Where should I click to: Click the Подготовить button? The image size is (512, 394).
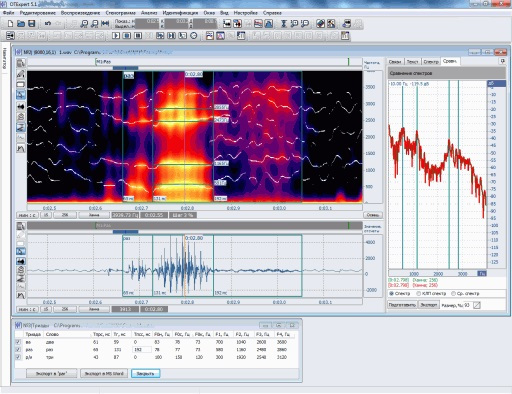tap(402, 305)
